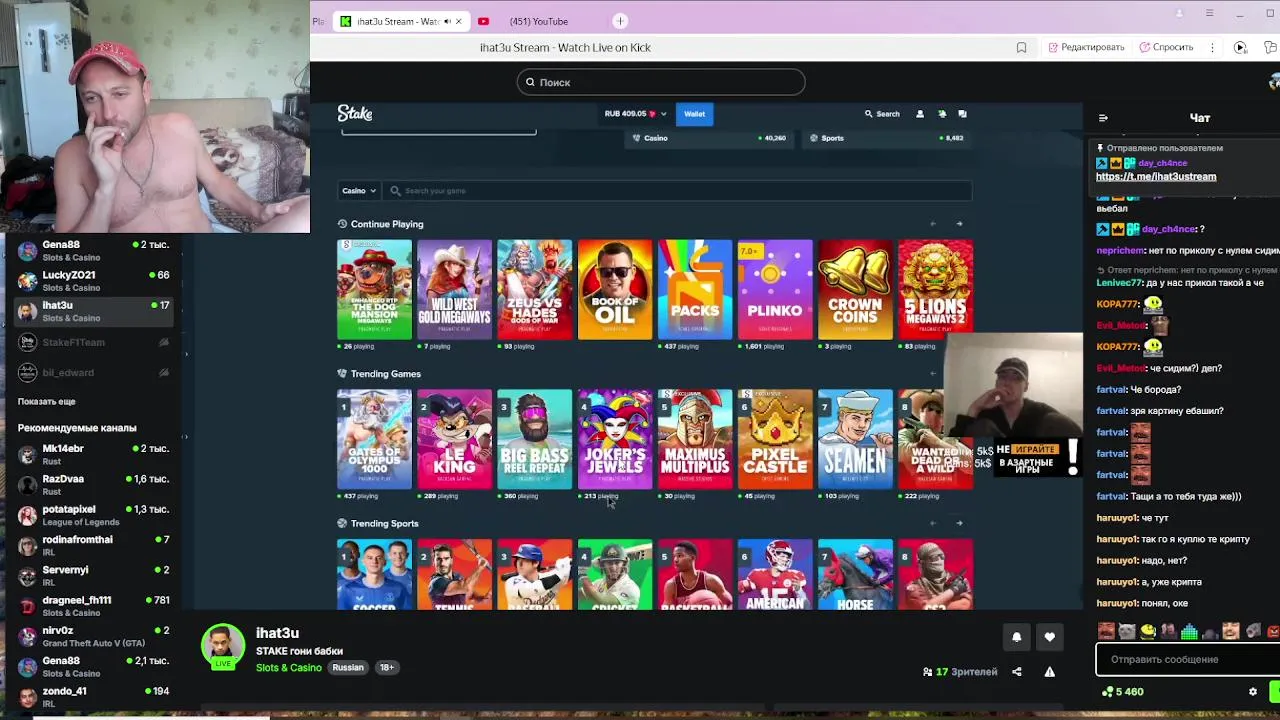
Task: Open Wild West Gold Megaways game
Action: 454,290
